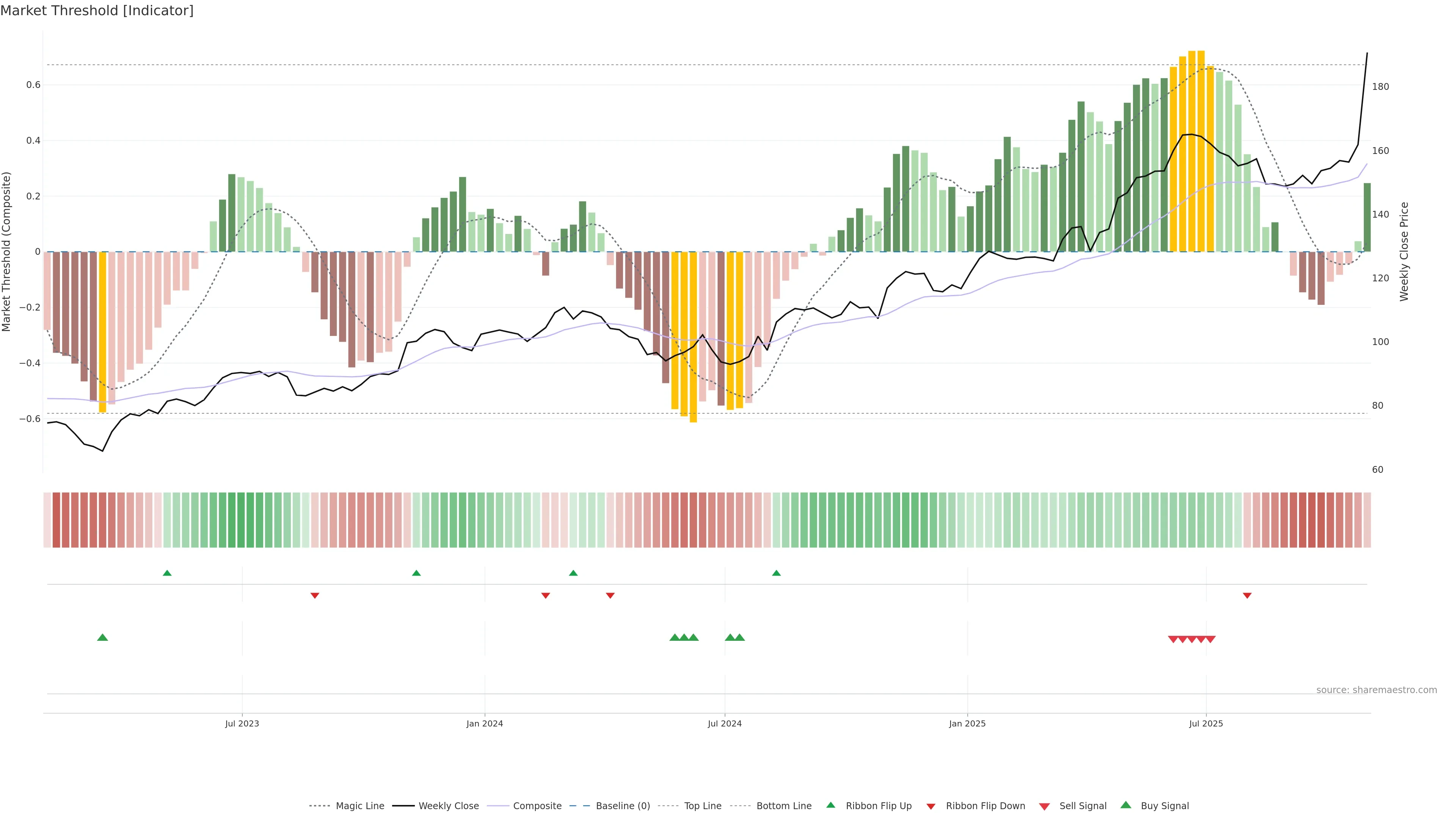Screen dimensions: 1456x819
Task: Click the Ribbon Flip Up legend triangle icon
Action: point(830,805)
